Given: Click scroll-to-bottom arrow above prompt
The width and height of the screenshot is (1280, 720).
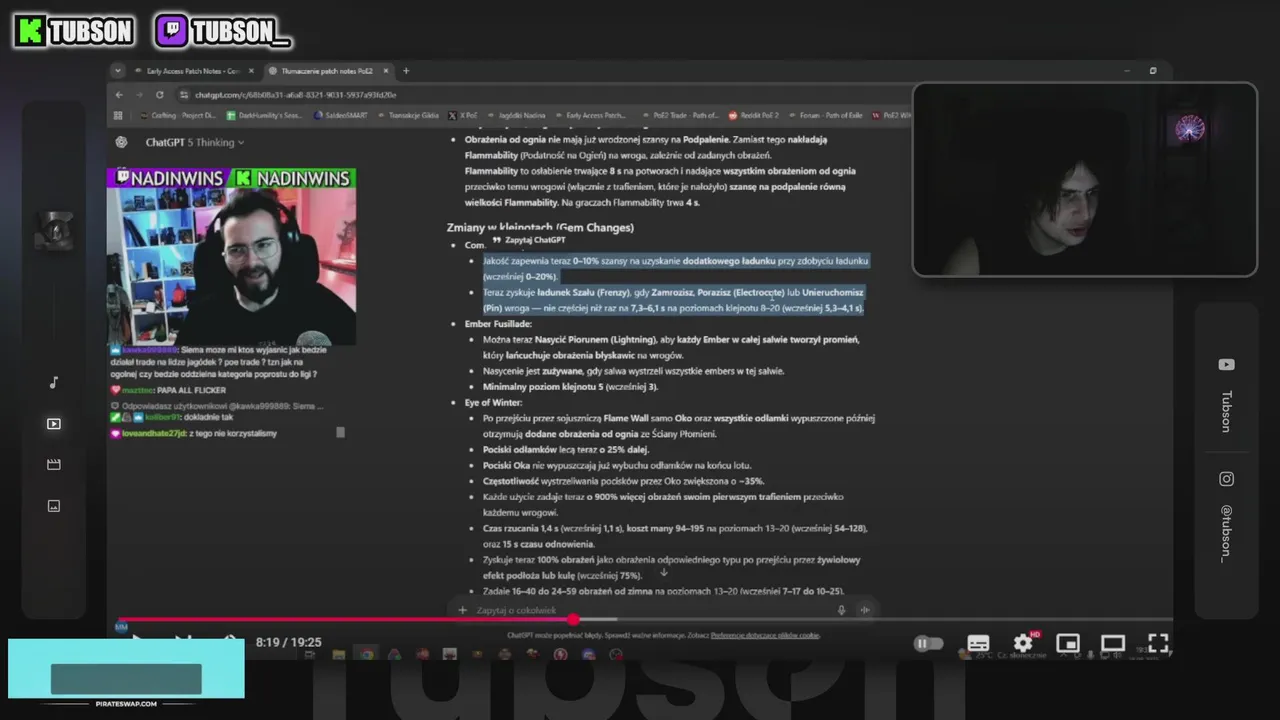Looking at the screenshot, I should (x=663, y=573).
